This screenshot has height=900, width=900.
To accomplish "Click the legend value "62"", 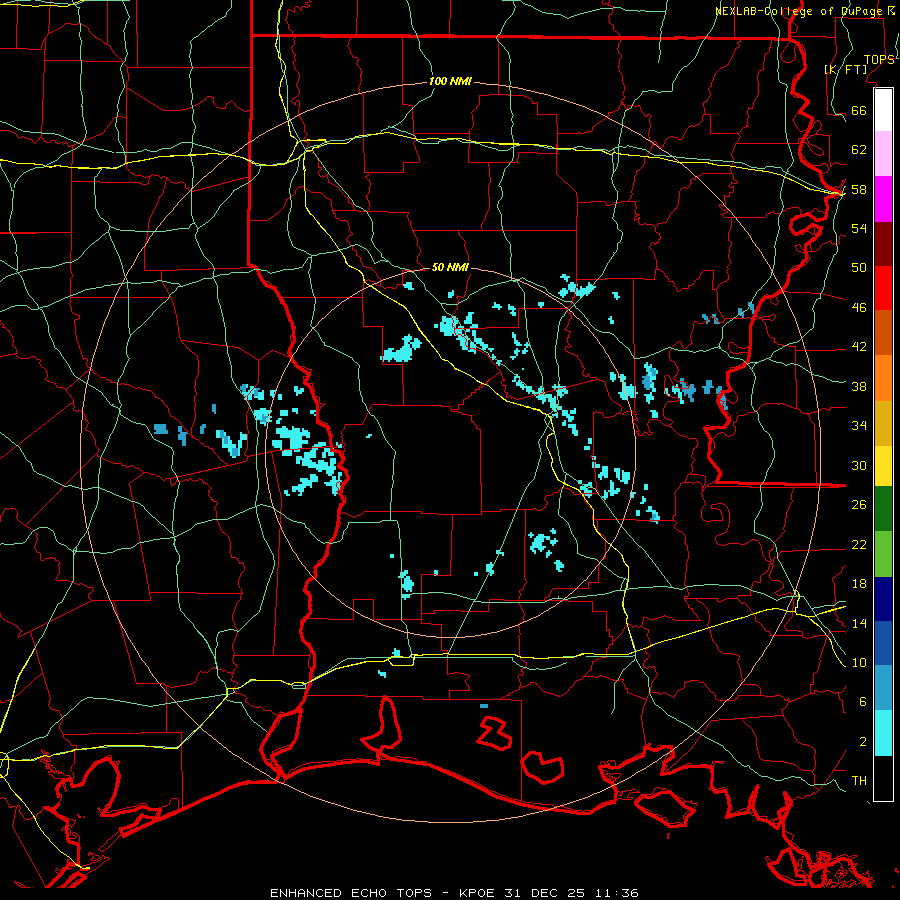I will pyautogui.click(x=859, y=150).
